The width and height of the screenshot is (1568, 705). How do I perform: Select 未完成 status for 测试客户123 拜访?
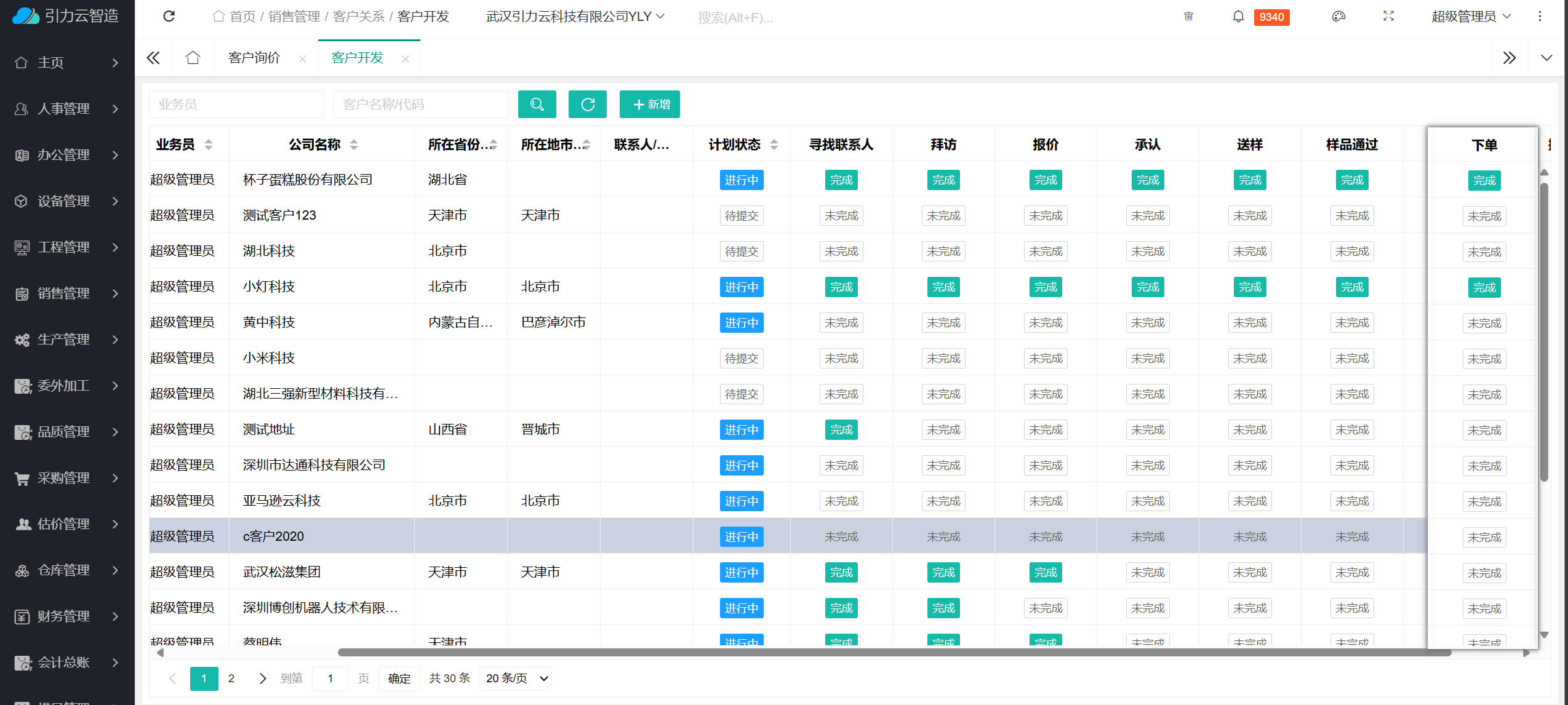coord(943,215)
